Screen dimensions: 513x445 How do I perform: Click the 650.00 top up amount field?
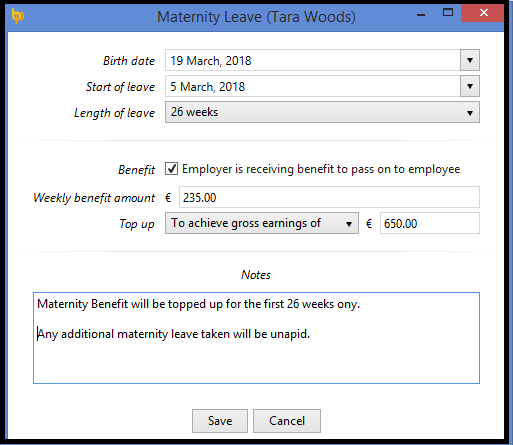click(x=430, y=223)
